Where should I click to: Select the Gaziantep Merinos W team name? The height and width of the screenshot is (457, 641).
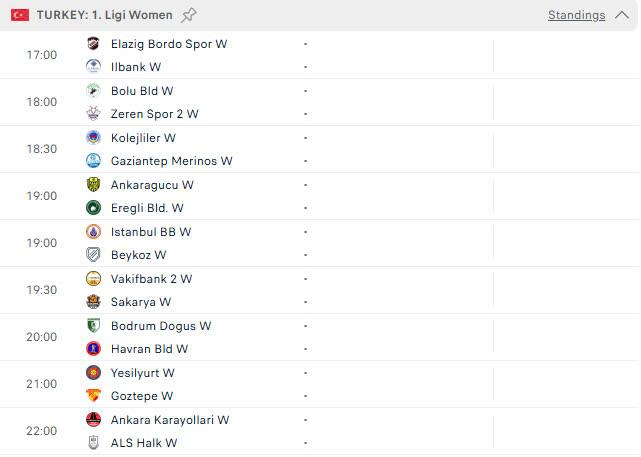tap(171, 161)
